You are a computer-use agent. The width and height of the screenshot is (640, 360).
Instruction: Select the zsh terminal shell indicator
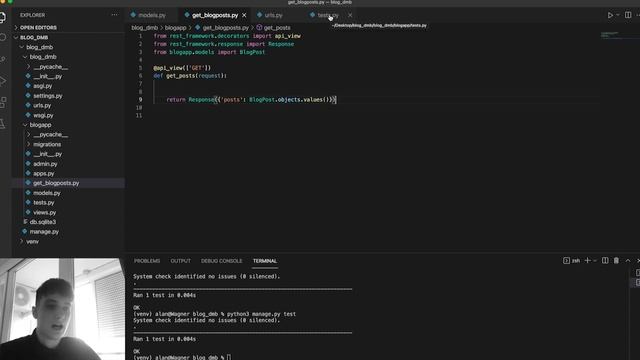coord(571,260)
